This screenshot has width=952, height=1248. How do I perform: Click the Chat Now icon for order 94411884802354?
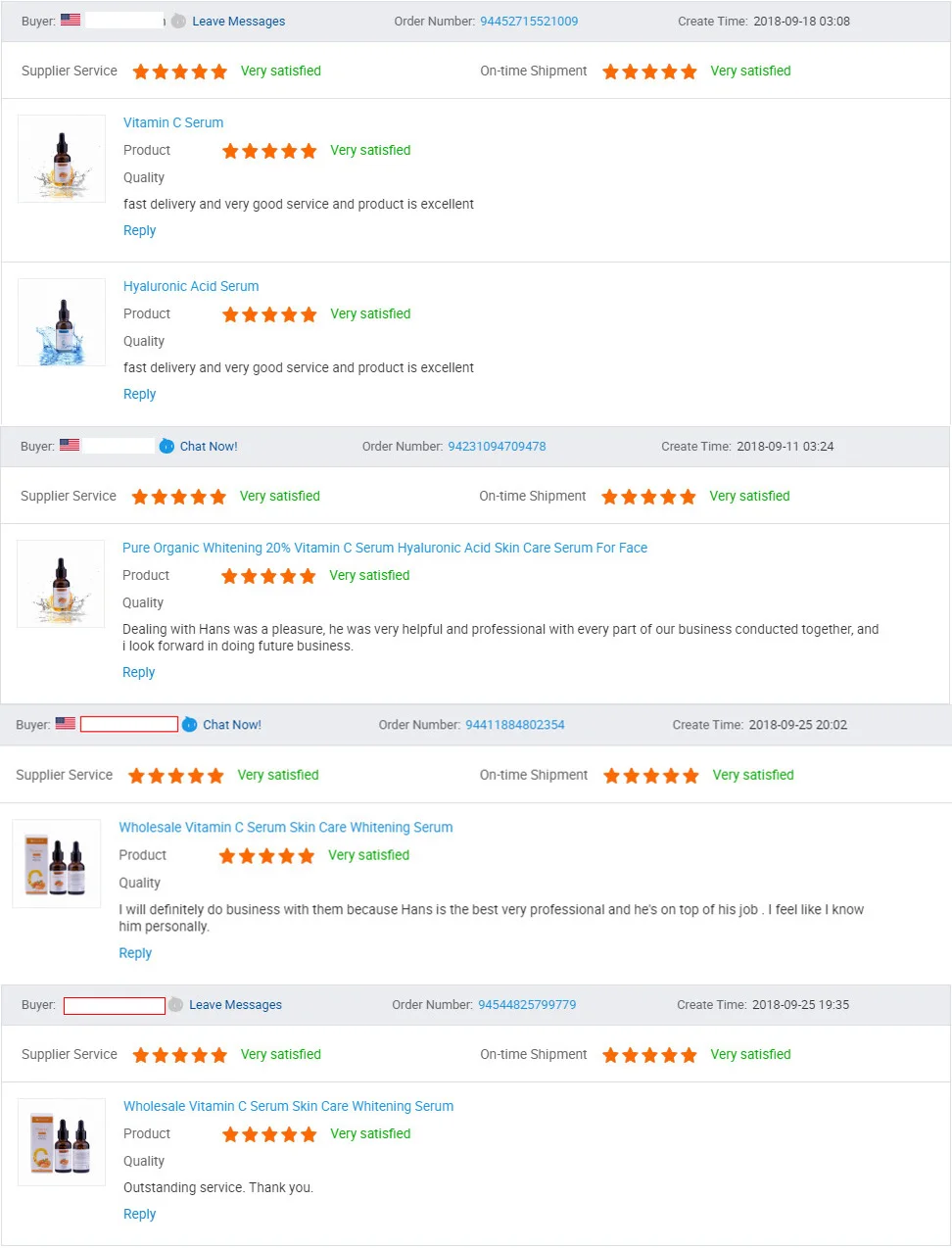click(190, 725)
